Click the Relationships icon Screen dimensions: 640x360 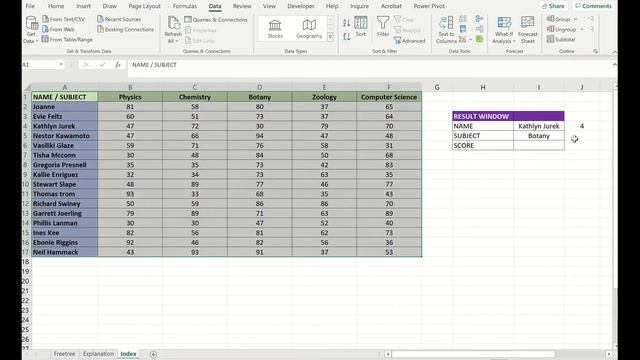click(480, 29)
